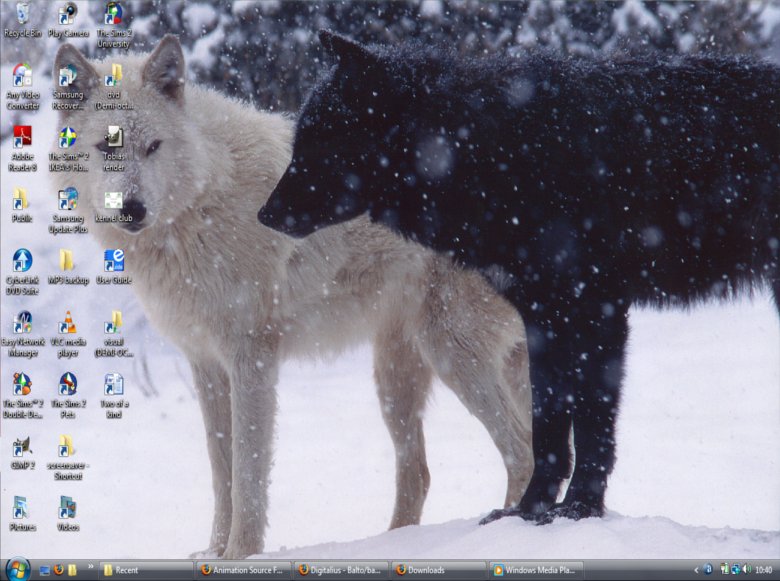This screenshot has height=581, width=780.
Task: Click the taskbar clock showing 10:40
Action: [x=764, y=570]
